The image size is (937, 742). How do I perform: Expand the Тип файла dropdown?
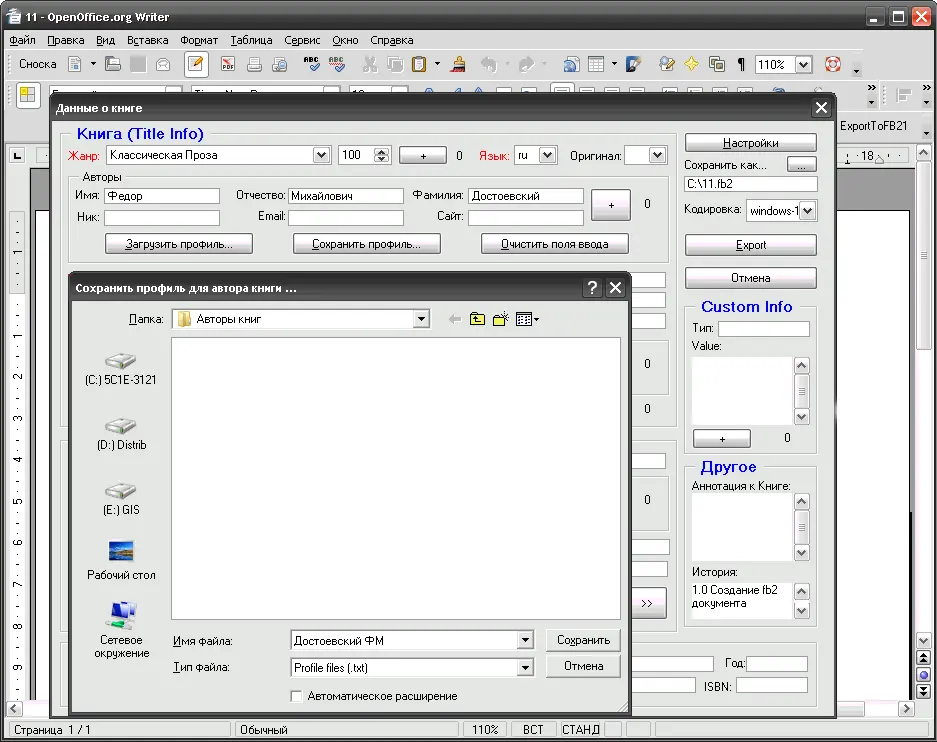coord(525,667)
